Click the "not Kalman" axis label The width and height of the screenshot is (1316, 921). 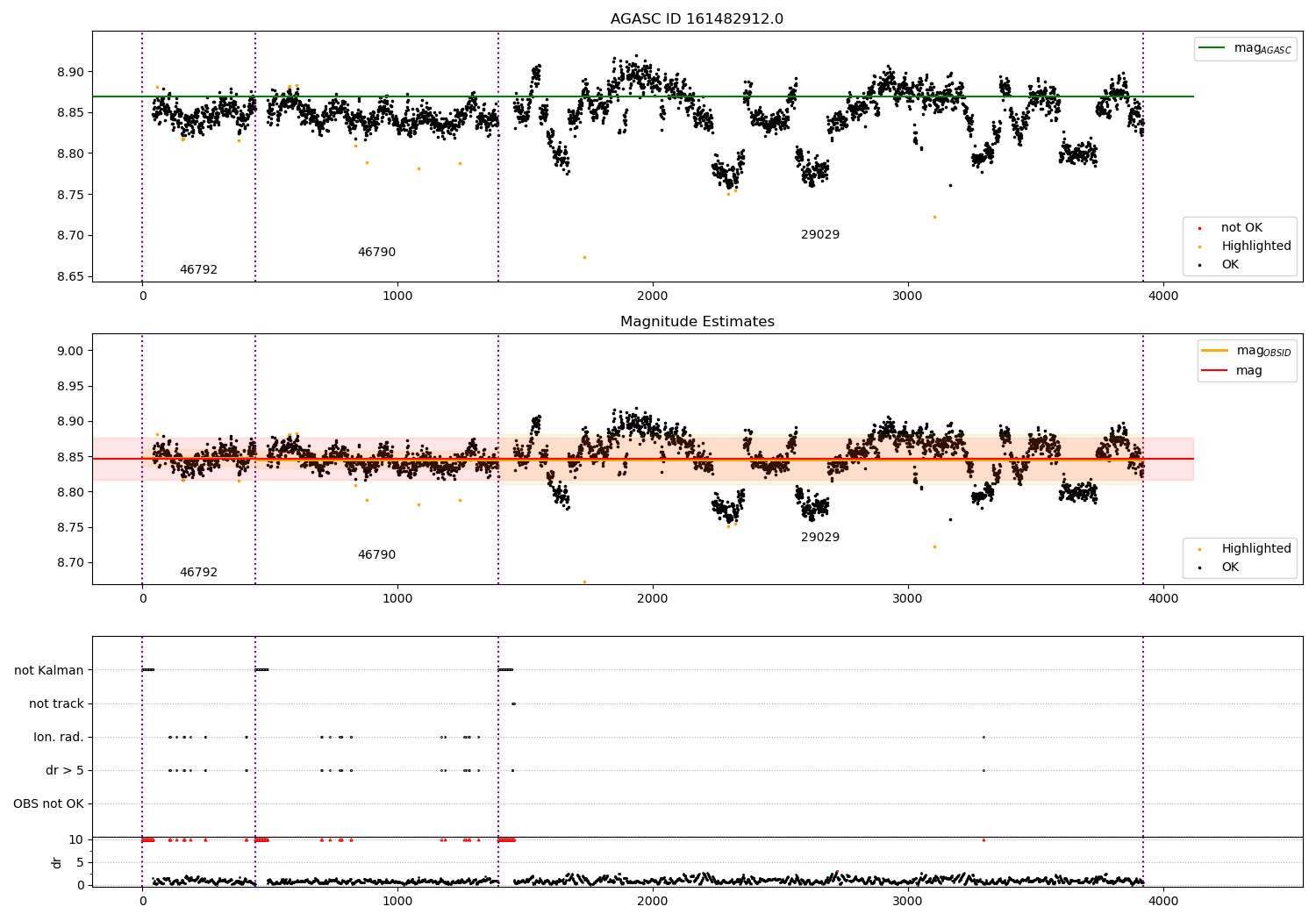49,670
